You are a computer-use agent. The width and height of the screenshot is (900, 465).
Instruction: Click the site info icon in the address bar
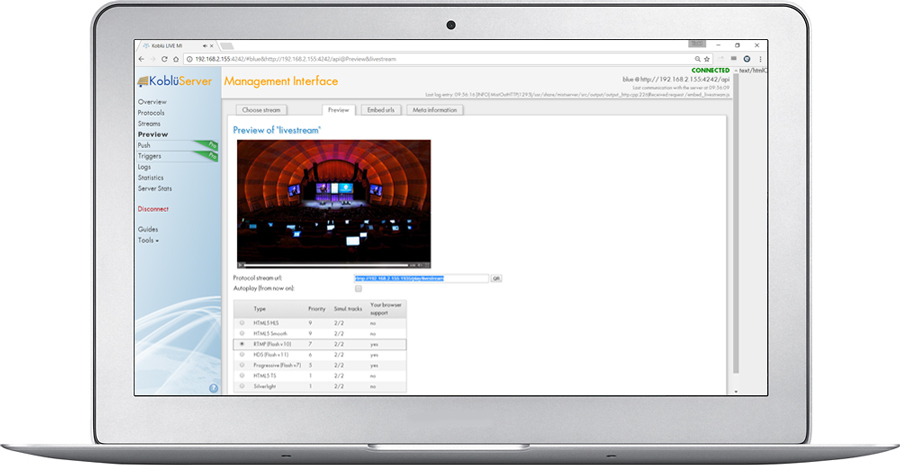(188, 59)
